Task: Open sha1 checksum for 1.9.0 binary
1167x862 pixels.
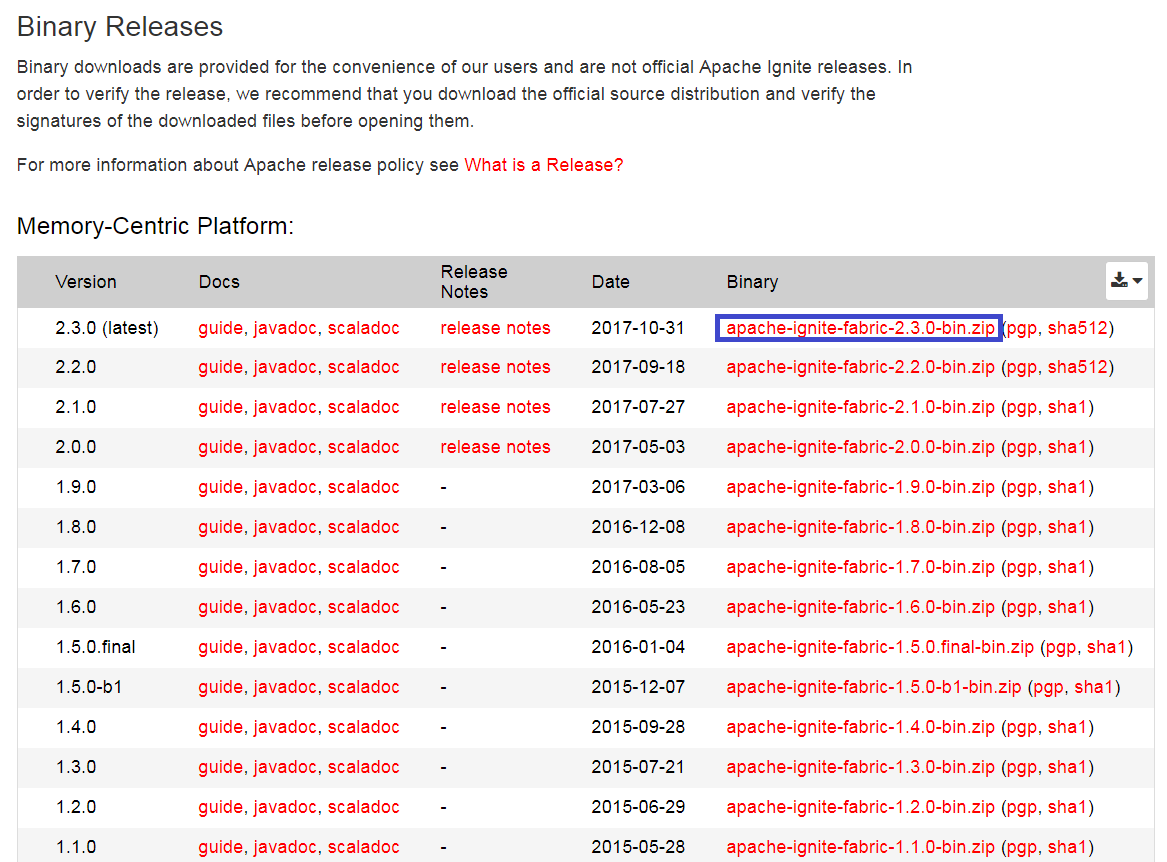Action: tap(1068, 487)
